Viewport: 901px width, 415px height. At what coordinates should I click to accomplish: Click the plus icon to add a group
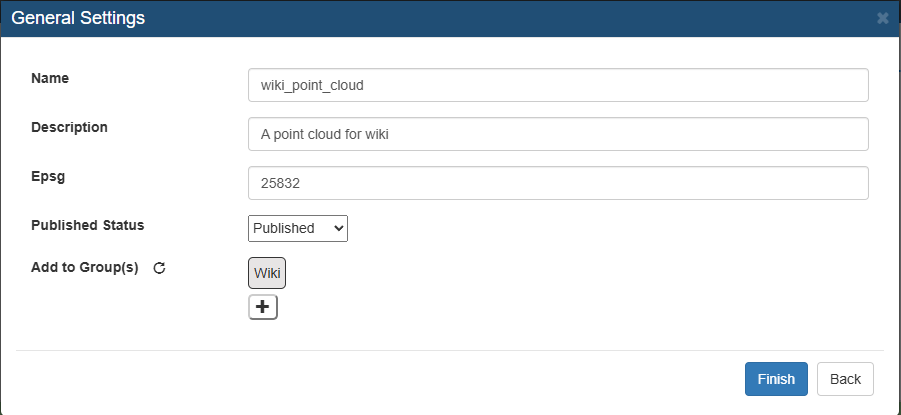click(263, 307)
